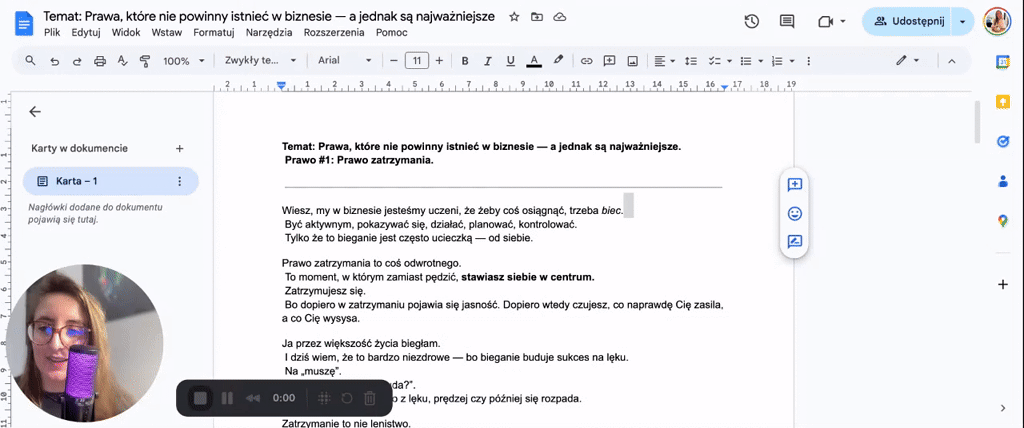Open editing mode pencil dropdown
Screen dimensions: 1024x428
pos(908,61)
